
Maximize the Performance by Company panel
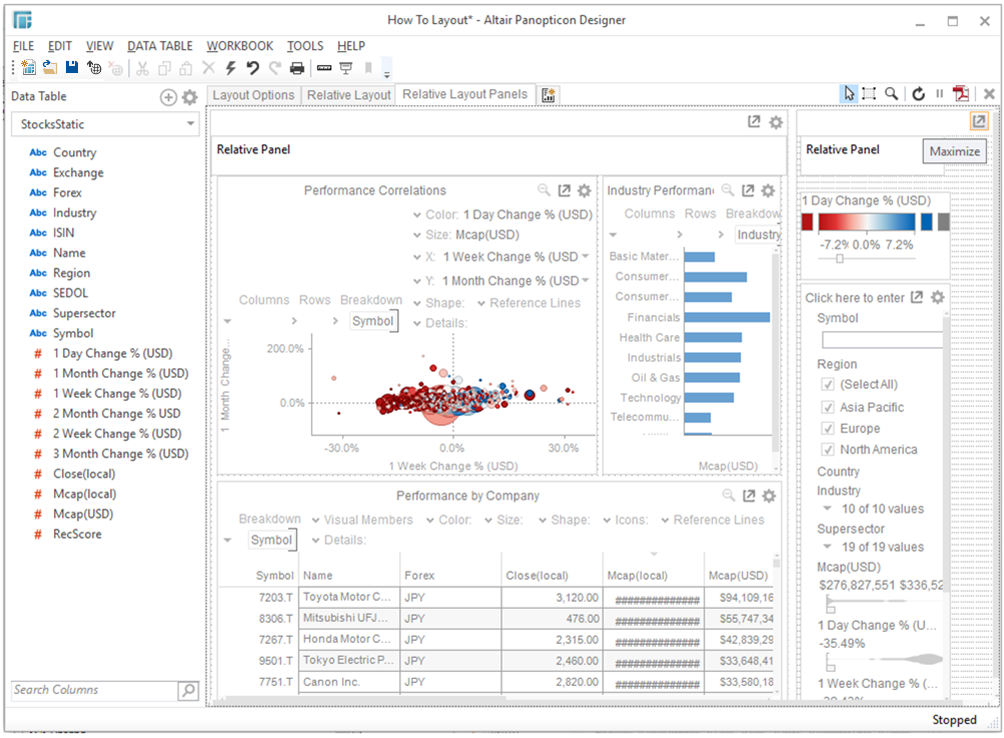pos(748,496)
